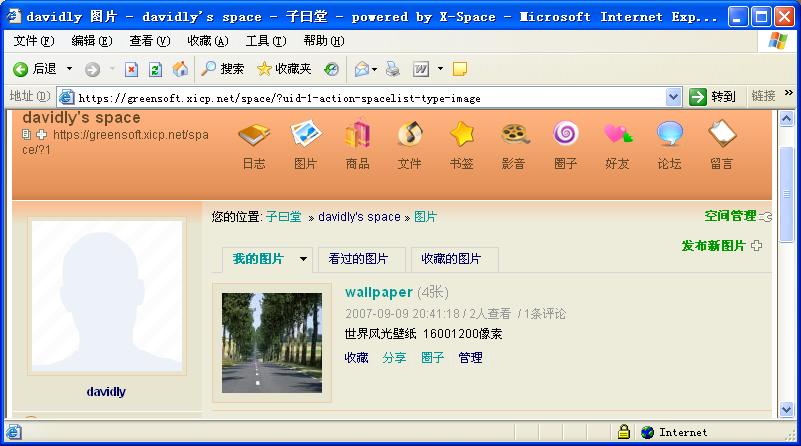
Task: Click the Back arrow icon
Action: [x=20, y=69]
